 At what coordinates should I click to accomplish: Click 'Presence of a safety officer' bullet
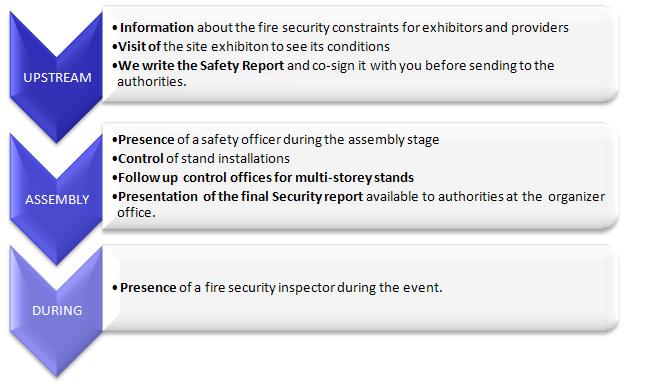coord(275,140)
